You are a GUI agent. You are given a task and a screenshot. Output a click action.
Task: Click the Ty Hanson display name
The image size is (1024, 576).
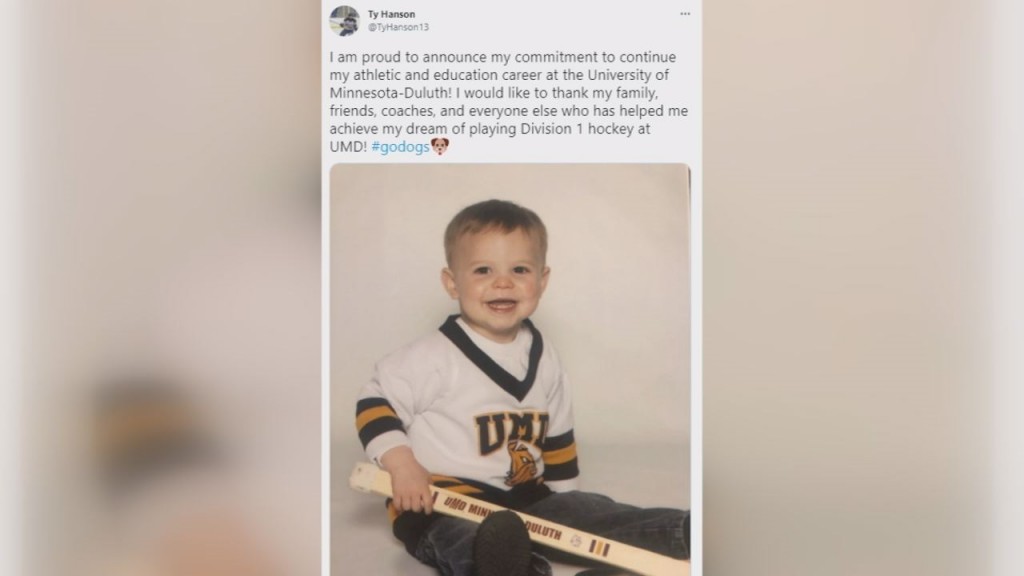coord(391,14)
